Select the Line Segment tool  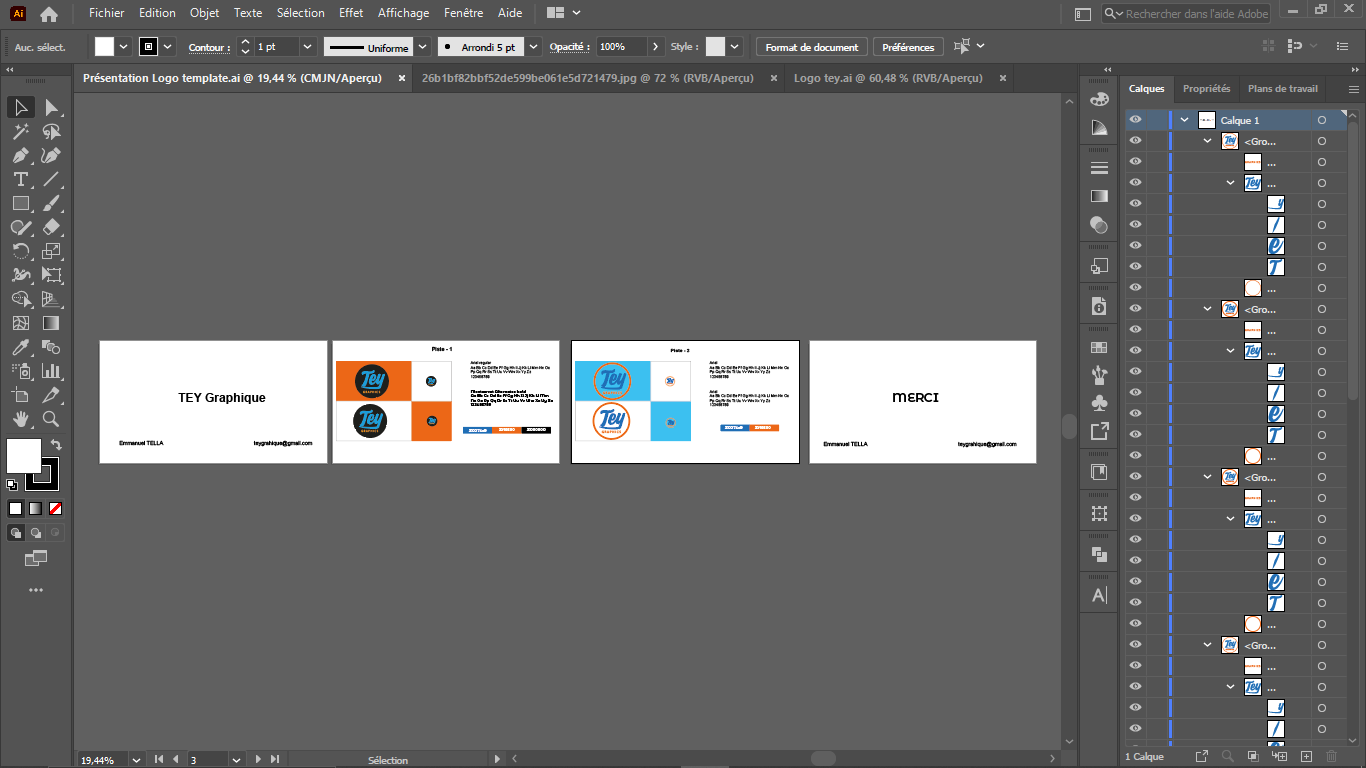[x=51, y=179]
